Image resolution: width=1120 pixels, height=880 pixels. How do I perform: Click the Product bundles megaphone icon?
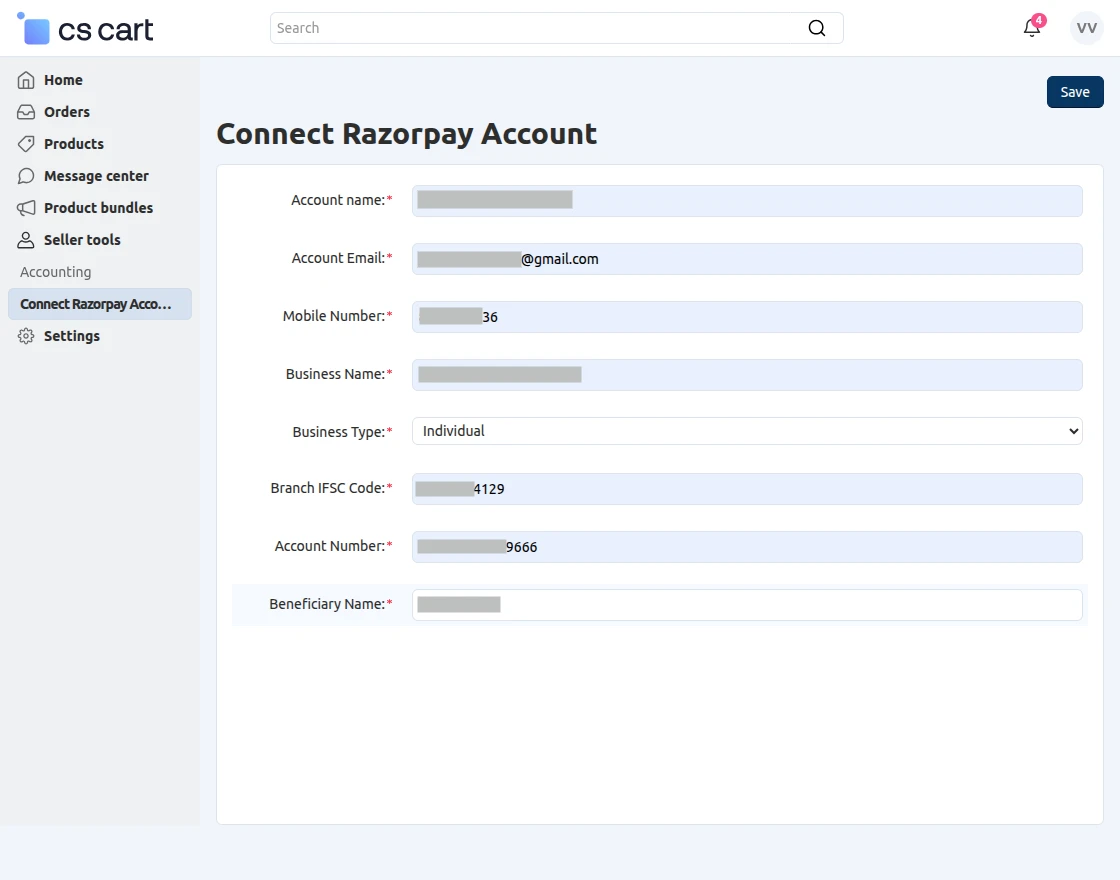(x=25, y=207)
